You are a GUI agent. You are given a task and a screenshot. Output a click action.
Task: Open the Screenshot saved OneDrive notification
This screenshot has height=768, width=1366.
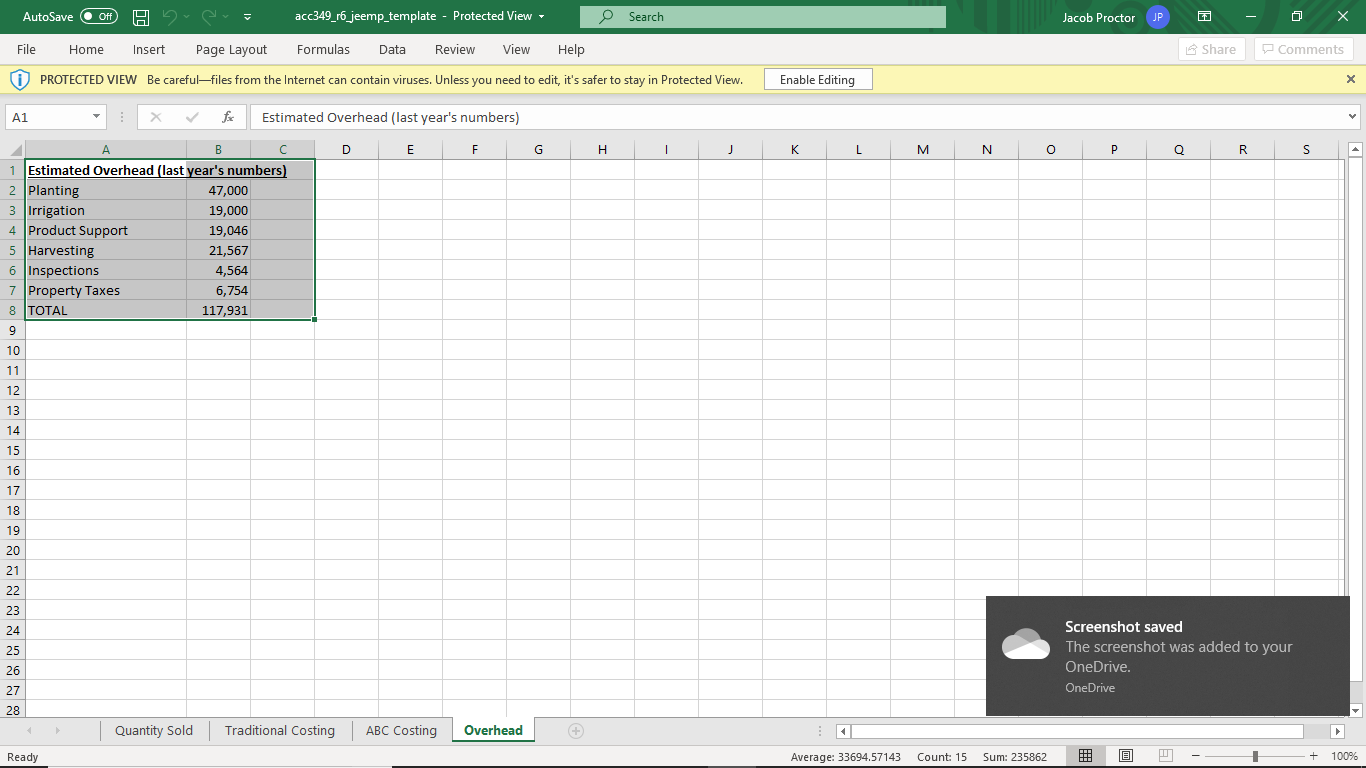click(1168, 656)
